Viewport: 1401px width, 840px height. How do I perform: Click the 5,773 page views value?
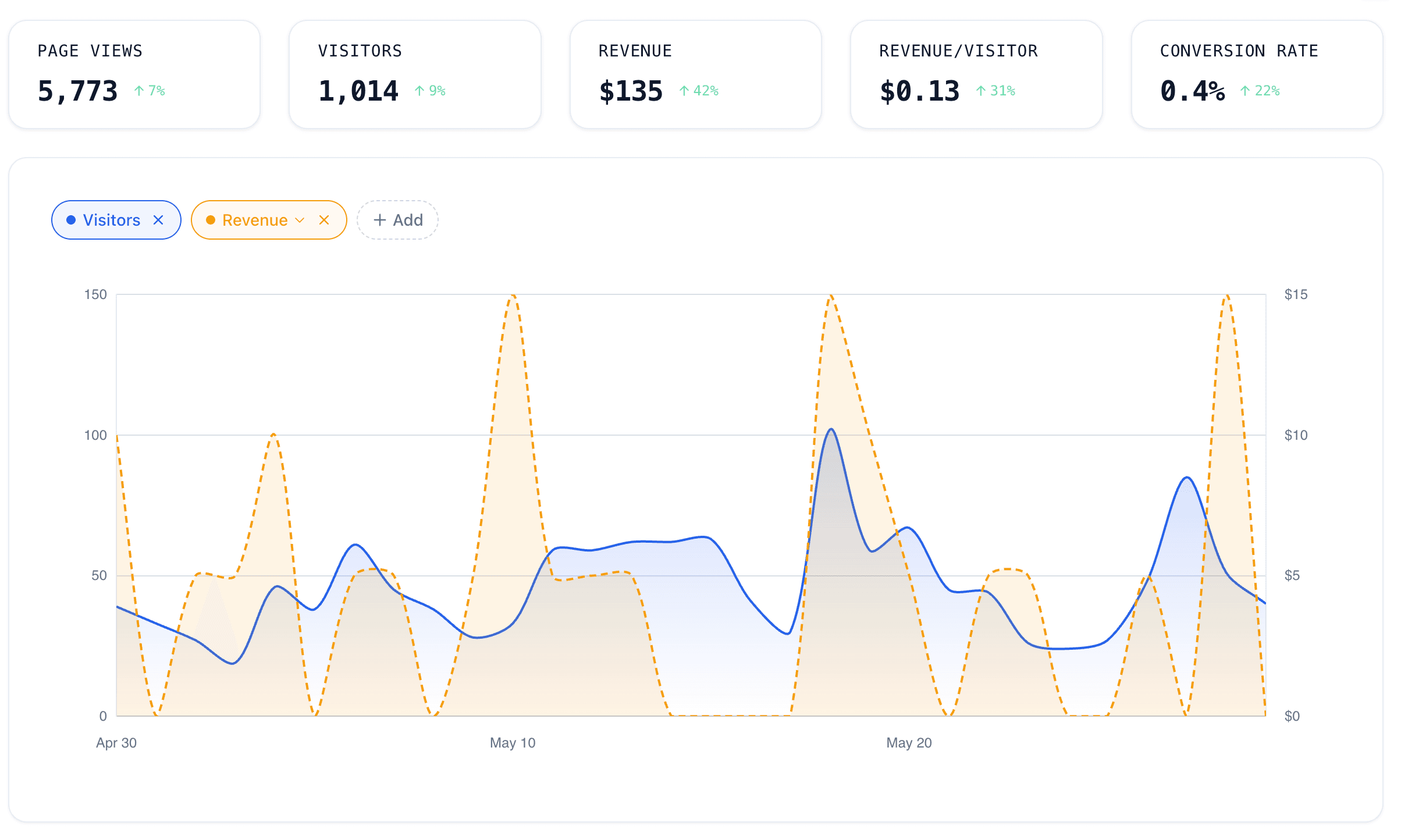tap(78, 91)
